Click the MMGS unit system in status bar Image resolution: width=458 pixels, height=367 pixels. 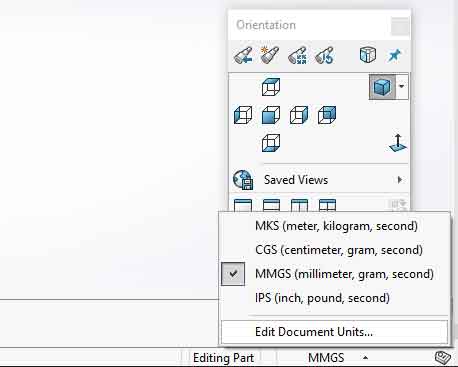326,358
